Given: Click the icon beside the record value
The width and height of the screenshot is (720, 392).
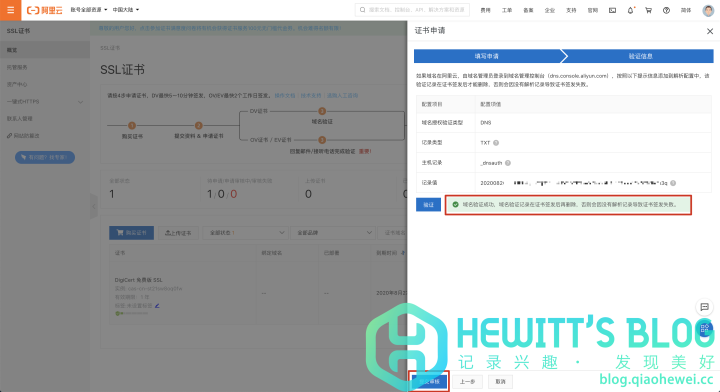Looking at the screenshot, I should (673, 183).
